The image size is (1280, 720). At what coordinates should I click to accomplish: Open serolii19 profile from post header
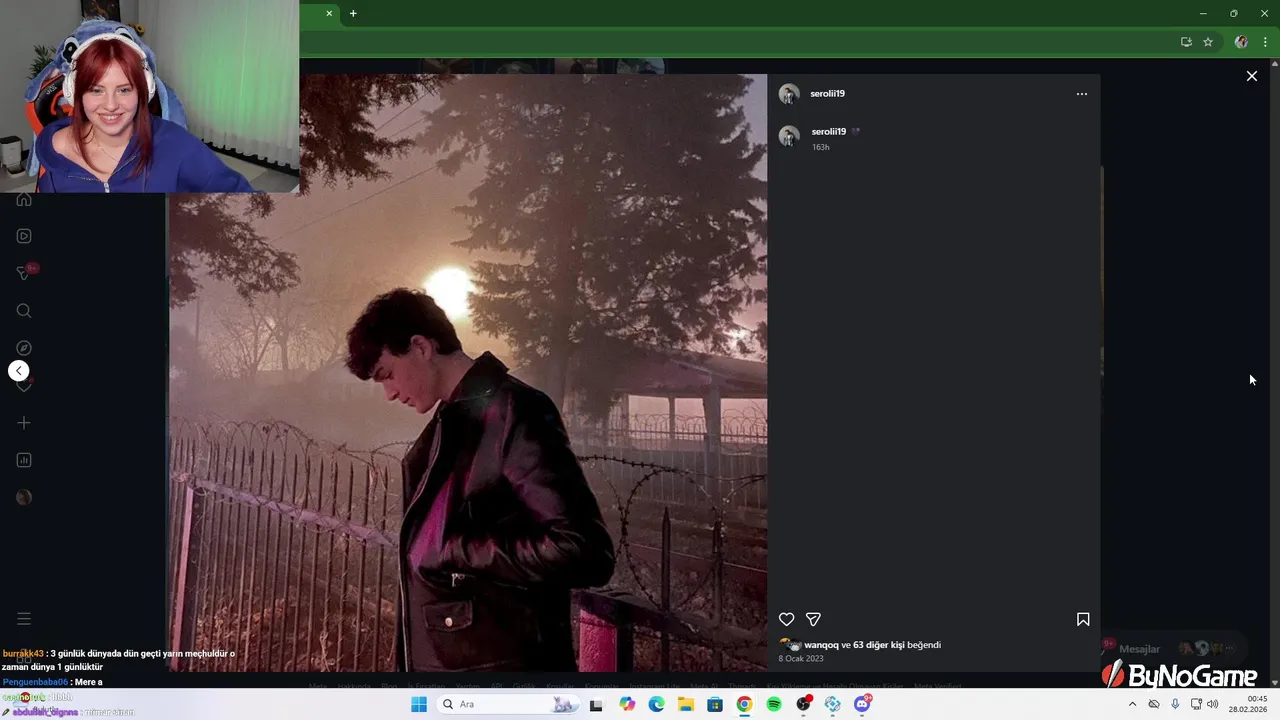827,94
